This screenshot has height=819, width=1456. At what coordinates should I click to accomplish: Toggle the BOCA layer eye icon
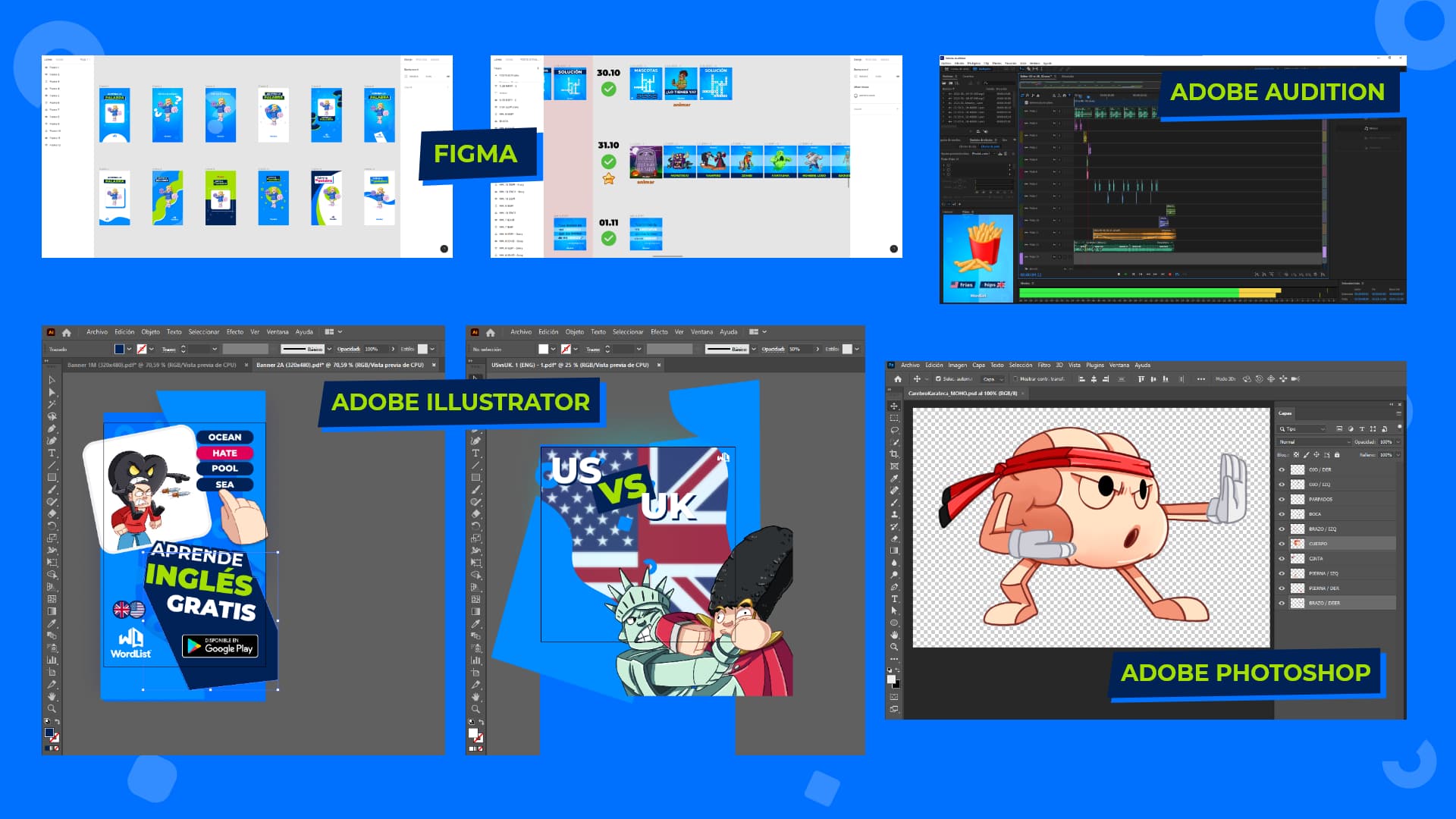1282,514
